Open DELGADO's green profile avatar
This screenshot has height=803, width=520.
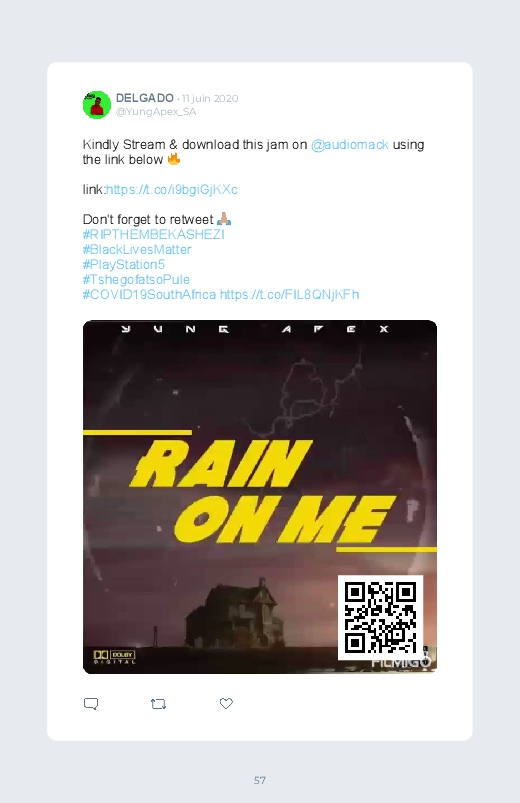(x=97, y=104)
